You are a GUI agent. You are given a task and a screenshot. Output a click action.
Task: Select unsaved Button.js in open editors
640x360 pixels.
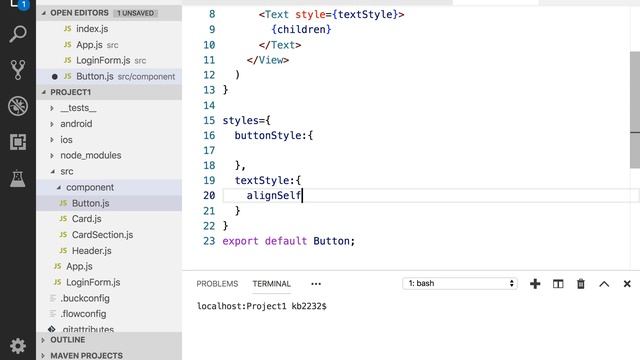tap(109, 76)
